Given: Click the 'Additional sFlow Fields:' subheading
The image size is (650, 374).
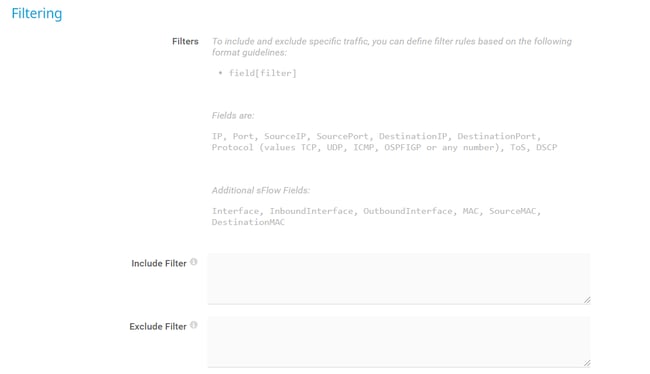Looking at the screenshot, I should point(261,190).
